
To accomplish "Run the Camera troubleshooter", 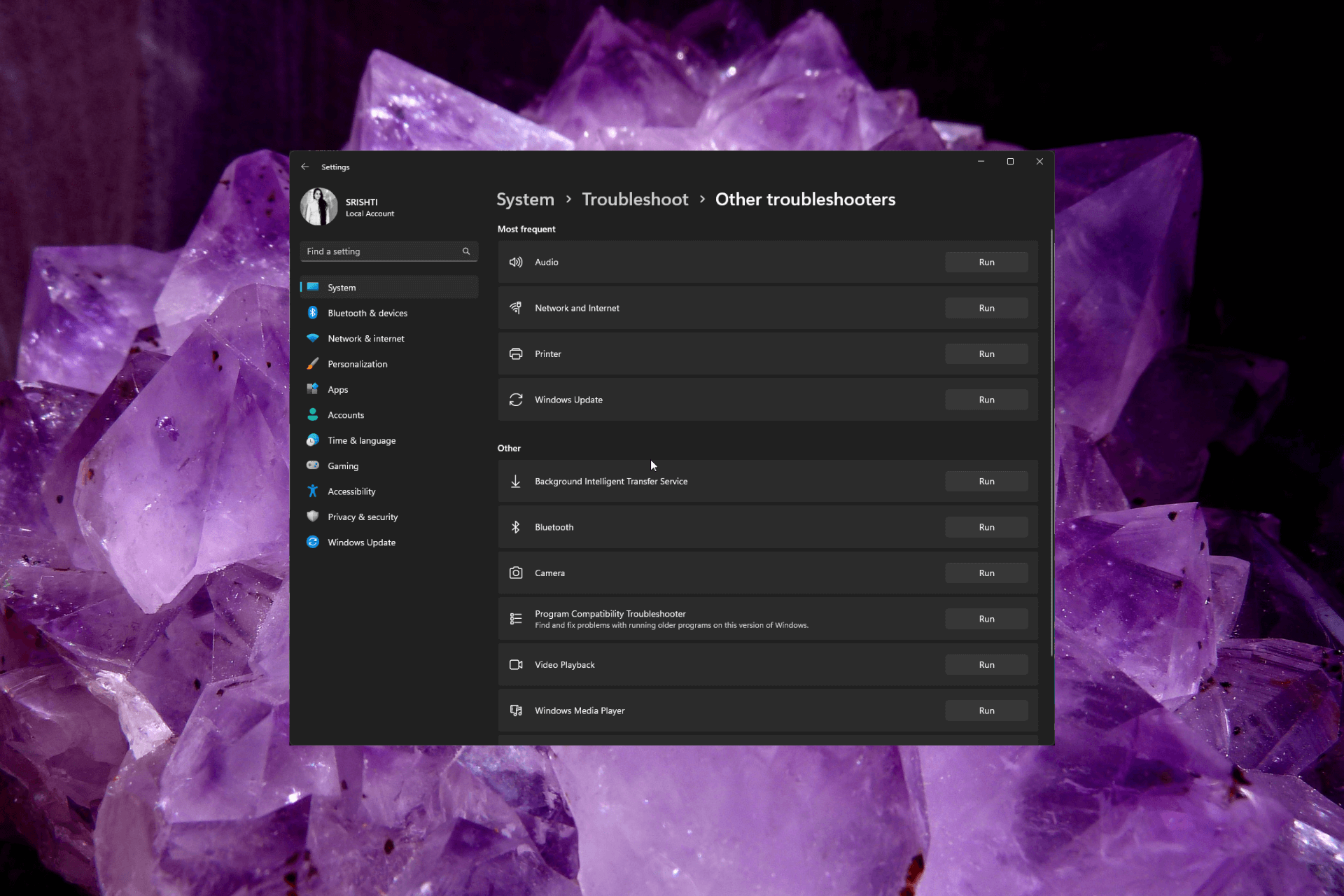I will 986,573.
